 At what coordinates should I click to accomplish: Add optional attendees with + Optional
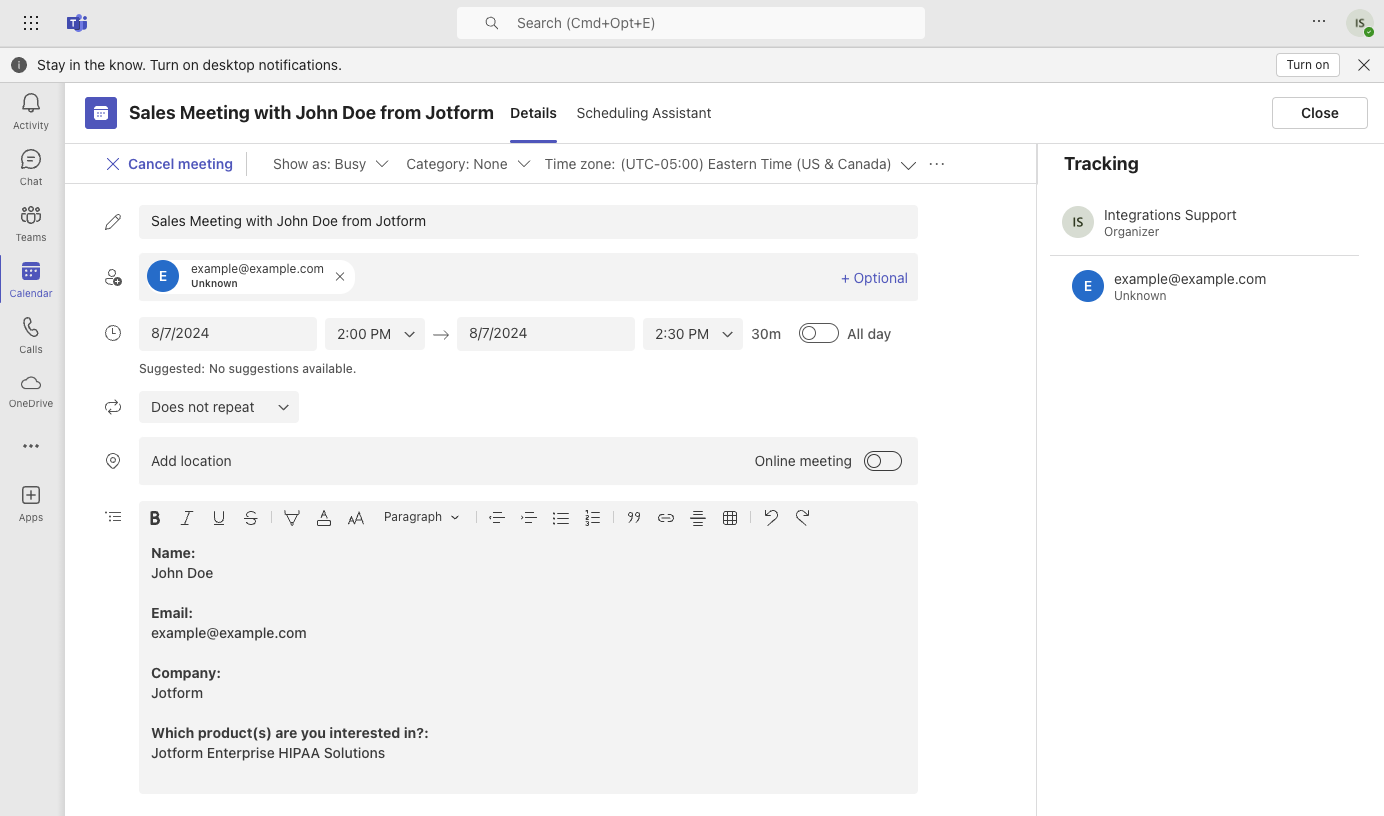pos(874,278)
